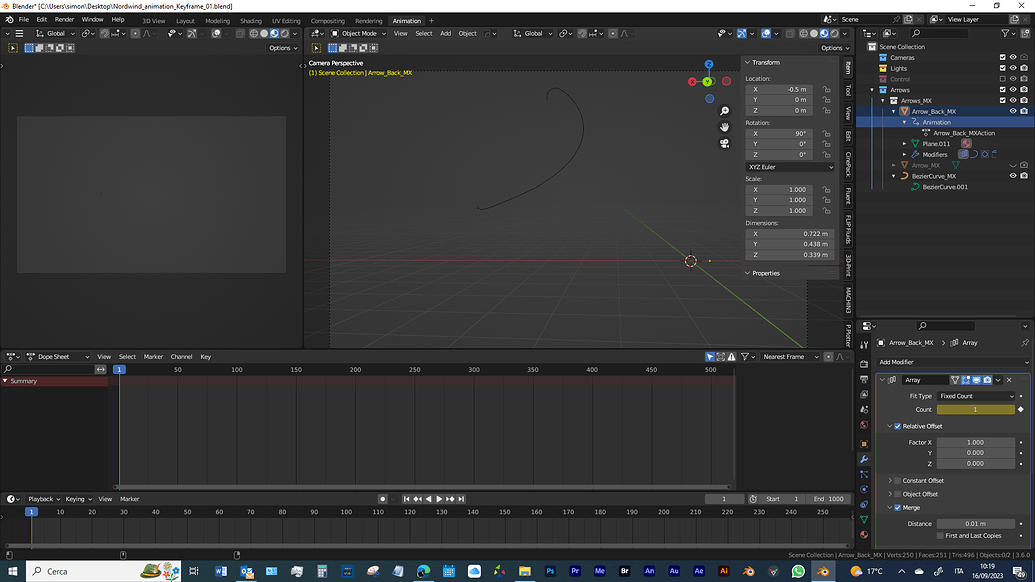Click the viewport pan hand gizmo
Image resolution: width=1035 pixels, height=582 pixels.
pyautogui.click(x=724, y=127)
